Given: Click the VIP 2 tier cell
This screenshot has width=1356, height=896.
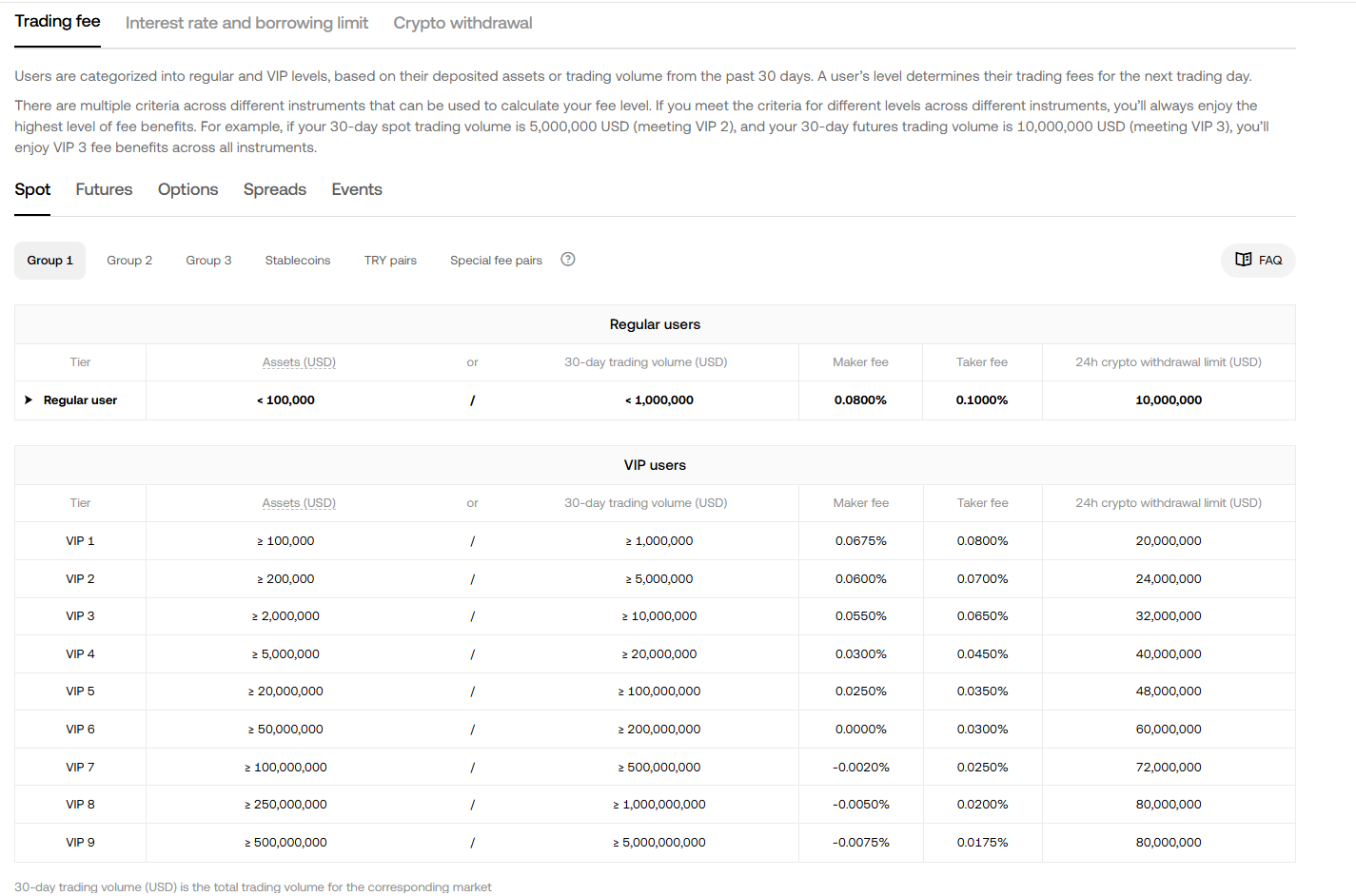Looking at the screenshot, I should pos(80,579).
